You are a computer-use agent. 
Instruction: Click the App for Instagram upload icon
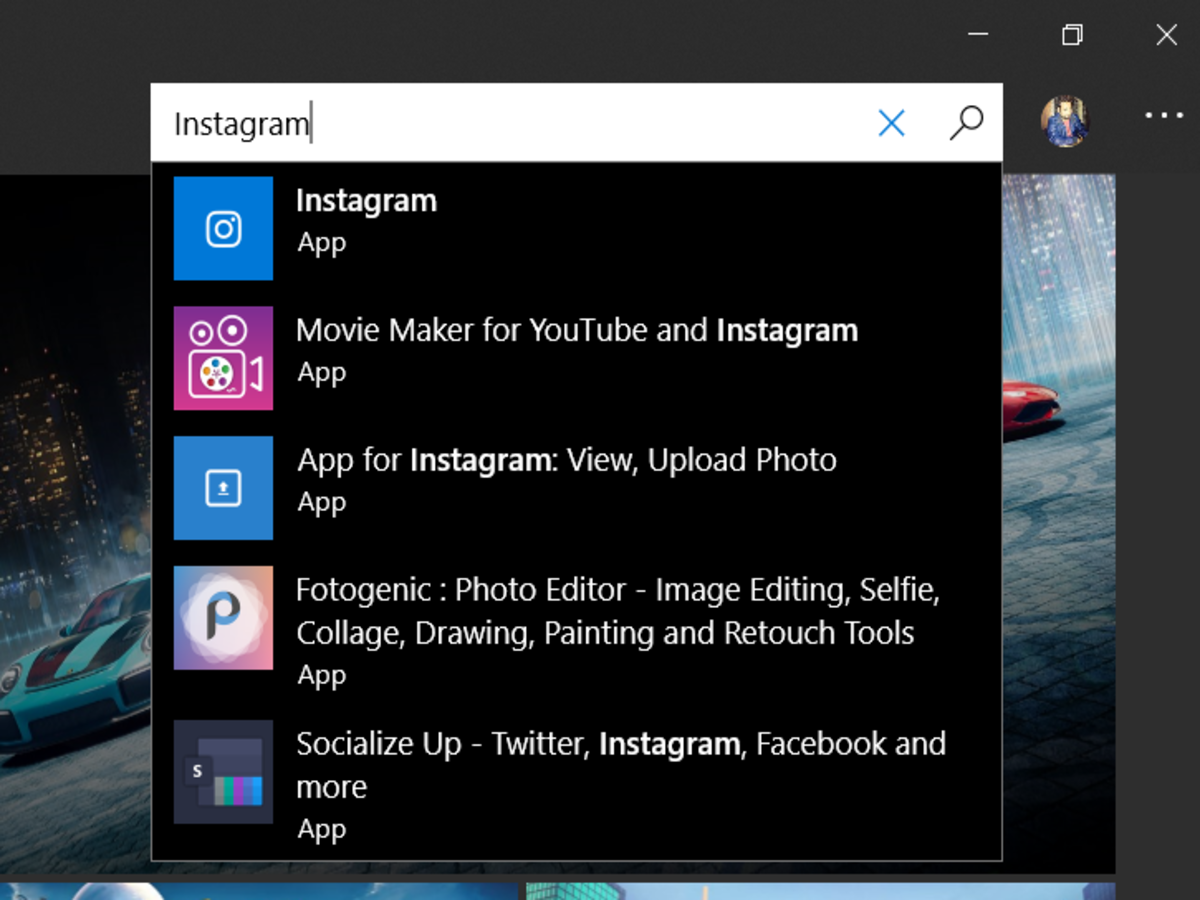point(223,488)
